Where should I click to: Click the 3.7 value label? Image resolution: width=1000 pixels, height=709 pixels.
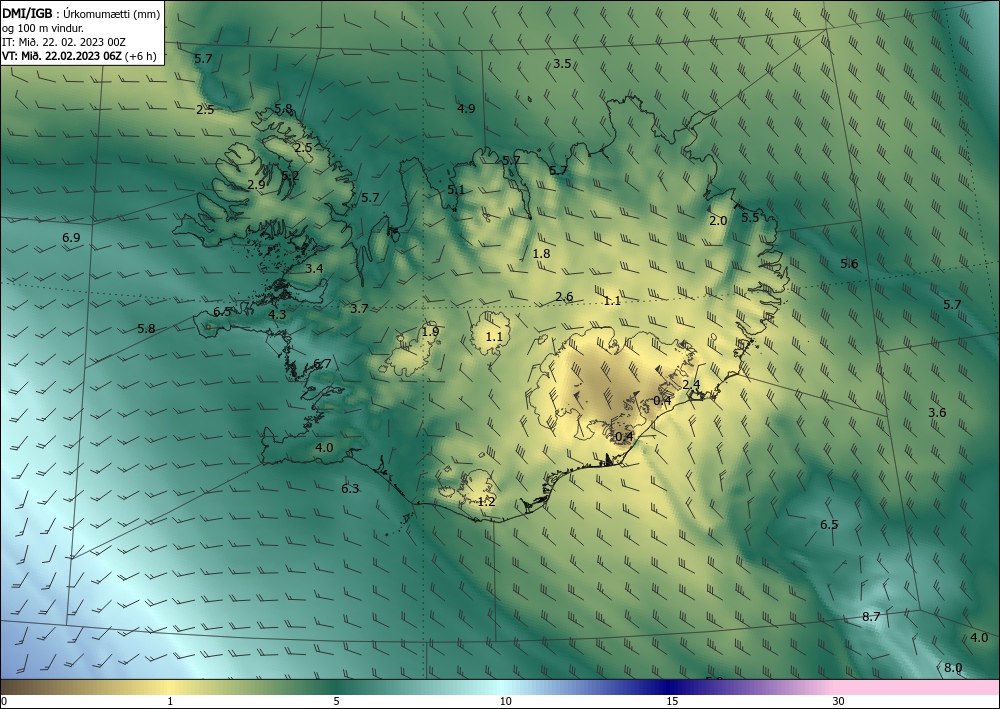coord(359,309)
